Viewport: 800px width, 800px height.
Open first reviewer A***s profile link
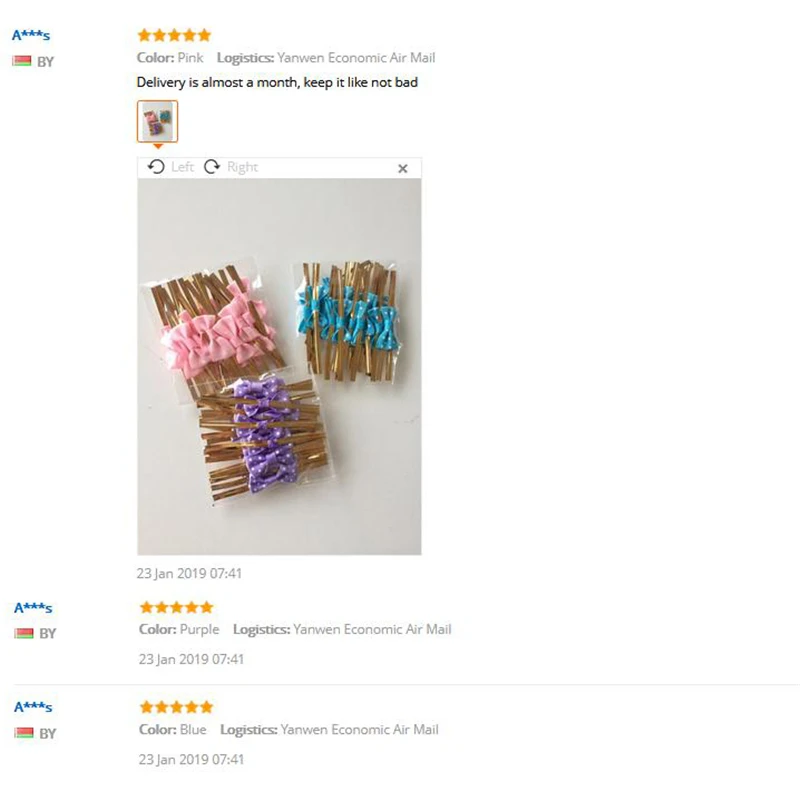coord(31,35)
